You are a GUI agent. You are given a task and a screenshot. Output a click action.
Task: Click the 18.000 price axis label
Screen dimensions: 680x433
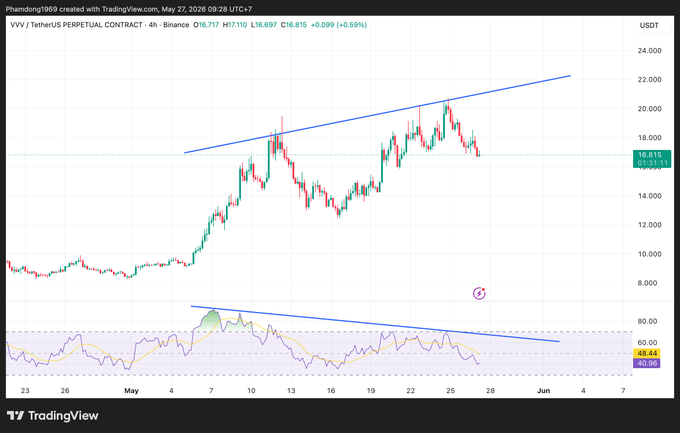pyautogui.click(x=649, y=138)
